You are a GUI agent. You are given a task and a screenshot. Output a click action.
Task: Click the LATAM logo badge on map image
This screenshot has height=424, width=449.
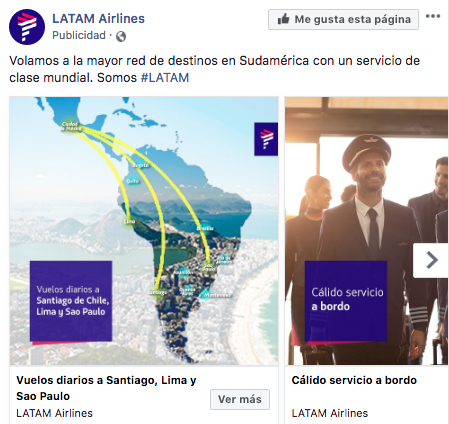(266, 139)
